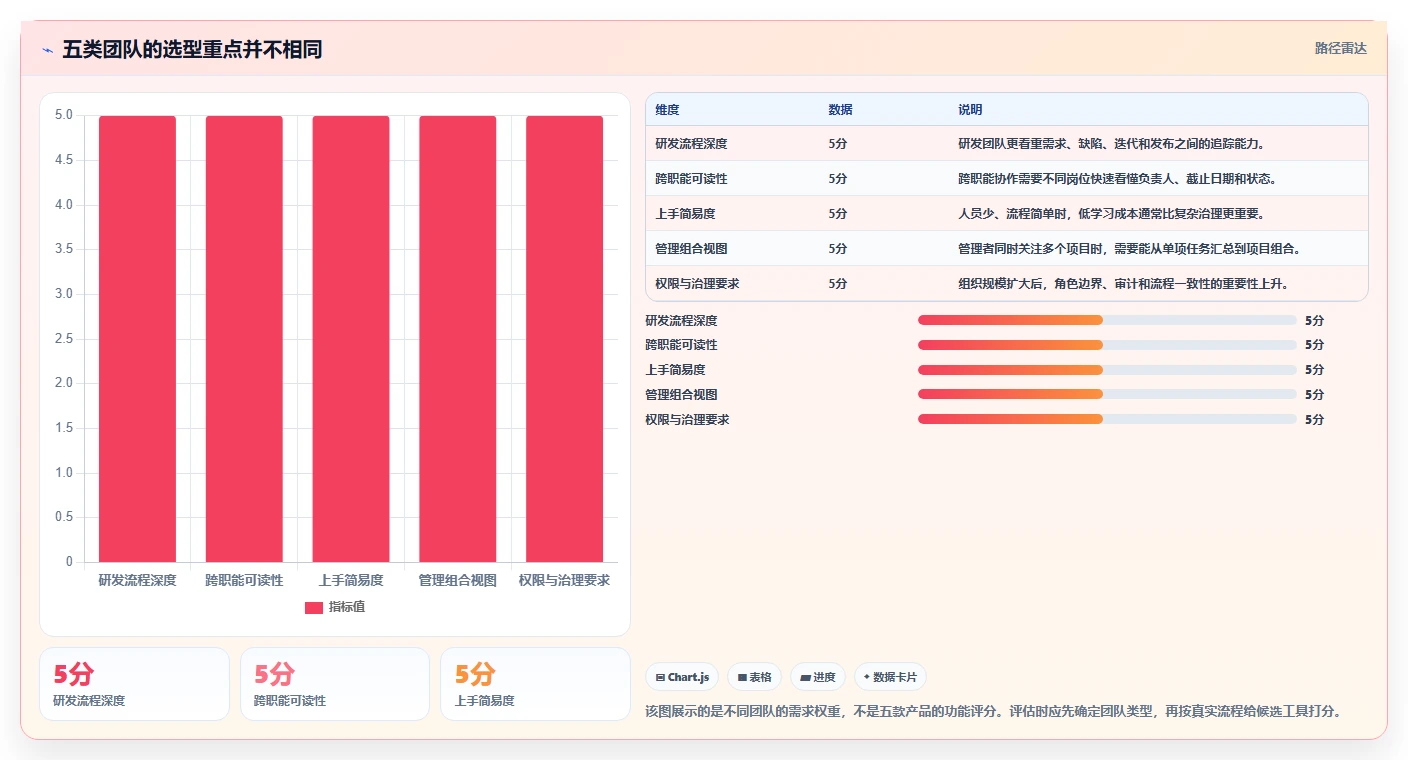
Task: Click the description starting 跨职能协作需要
Action: pyautogui.click(x=1118, y=179)
